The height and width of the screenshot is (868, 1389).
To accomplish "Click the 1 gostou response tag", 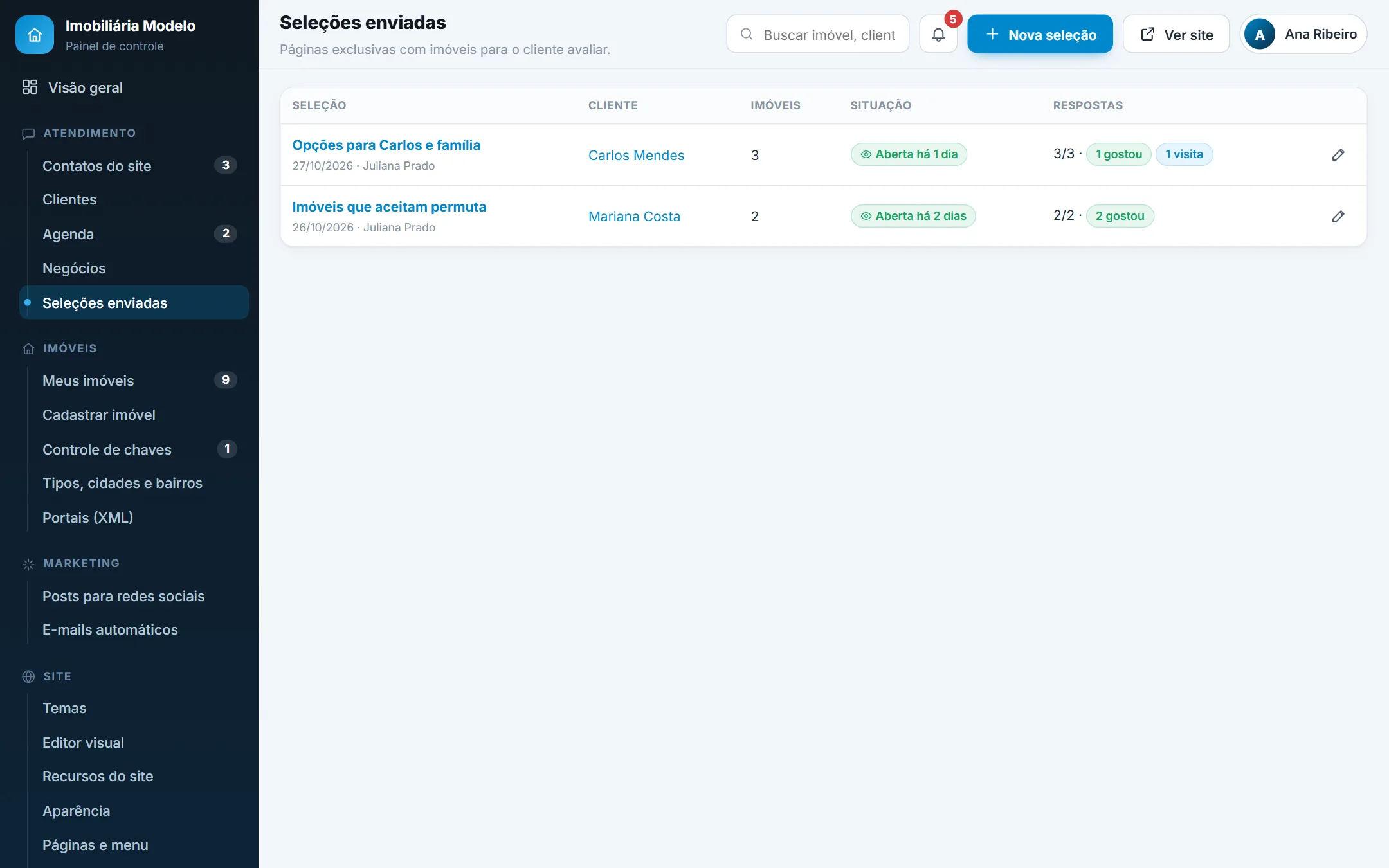I will click(1119, 154).
